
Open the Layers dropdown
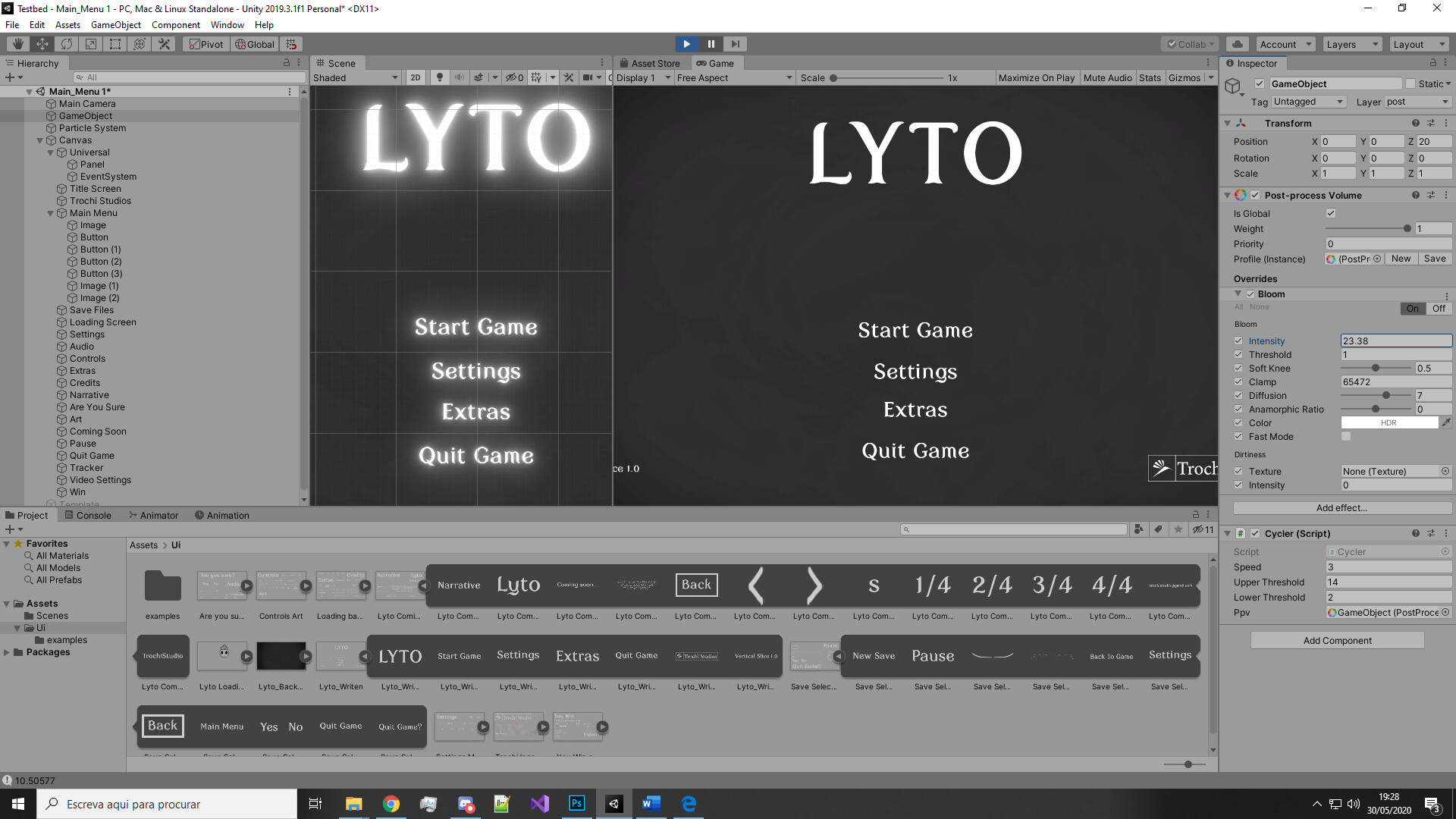[1351, 44]
